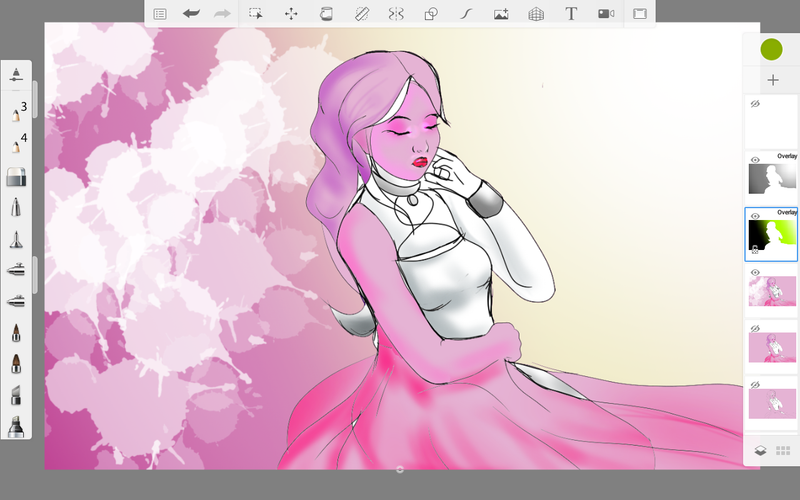Import an image via the picture icon
This screenshot has width=800, height=500.
(x=501, y=14)
